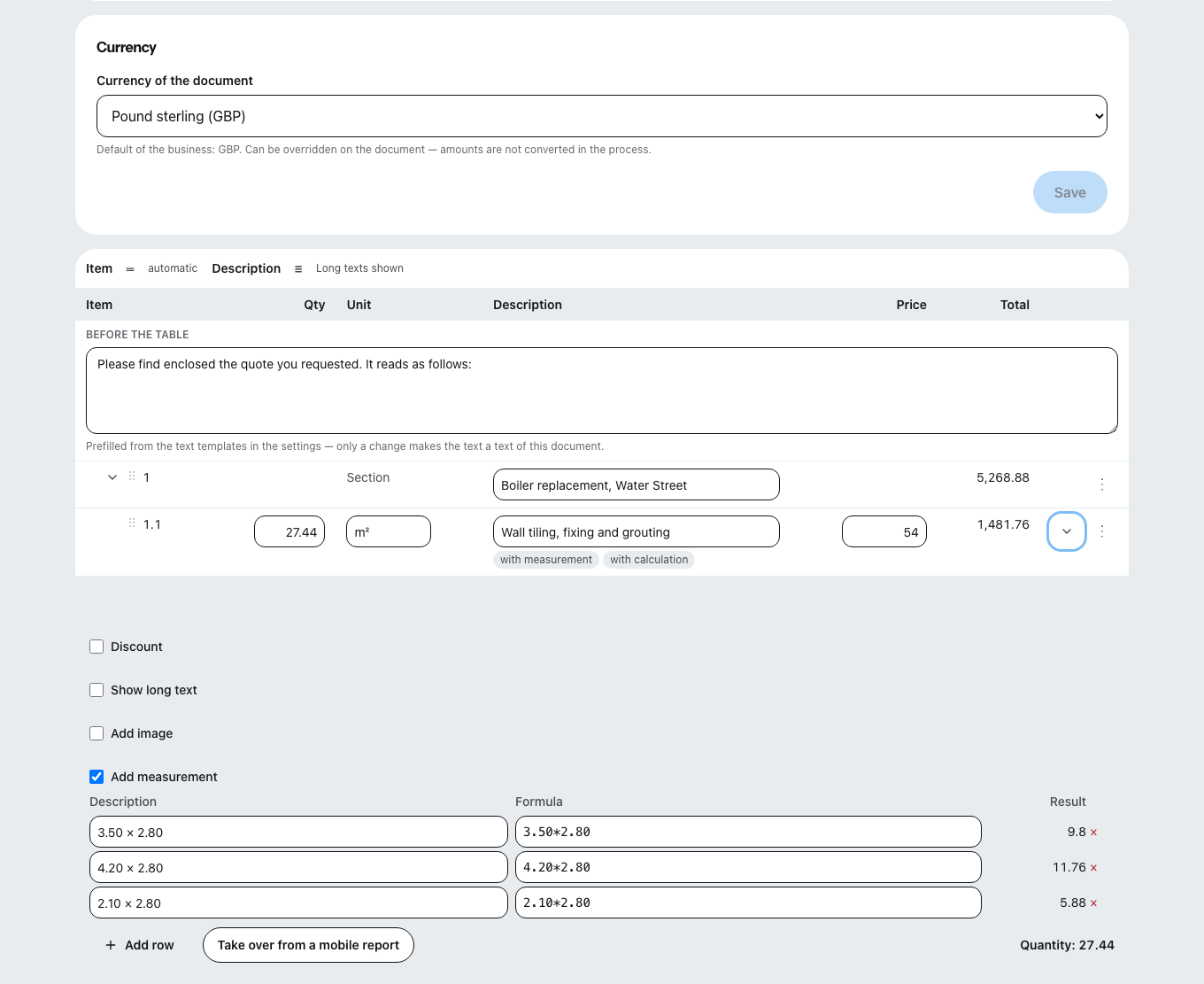
Task: Edit measurement description 2.10 × 2.80
Action: [x=298, y=903]
